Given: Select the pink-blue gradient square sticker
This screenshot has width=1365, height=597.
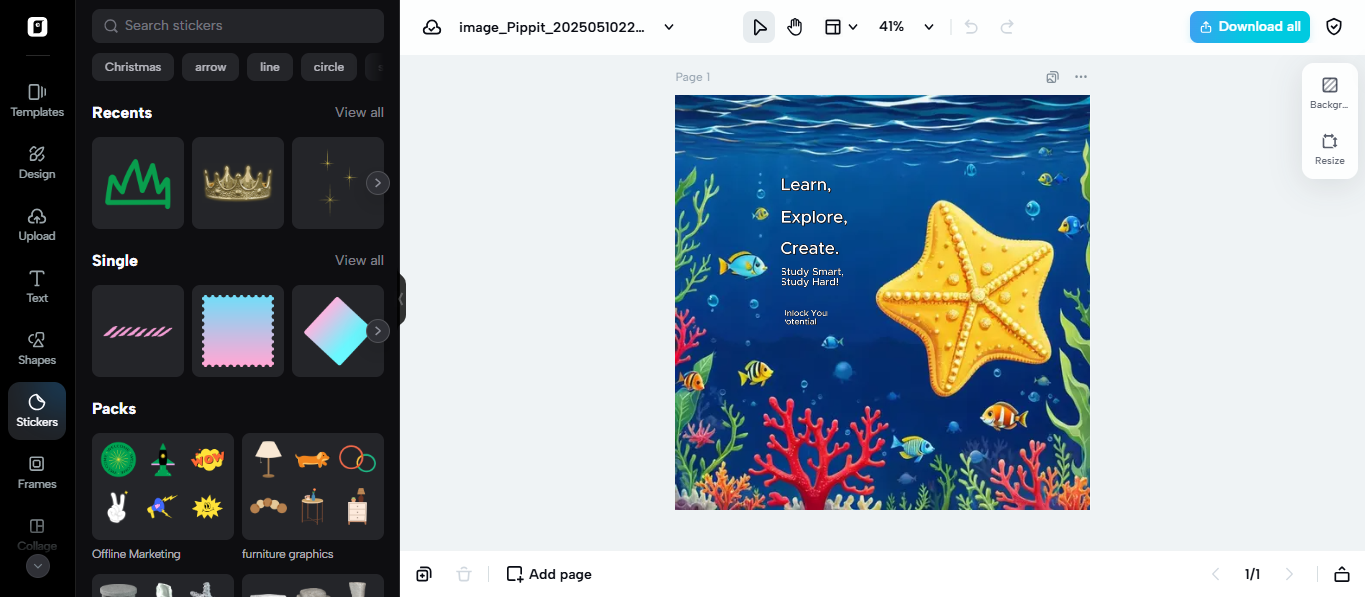Looking at the screenshot, I should pyautogui.click(x=237, y=331).
